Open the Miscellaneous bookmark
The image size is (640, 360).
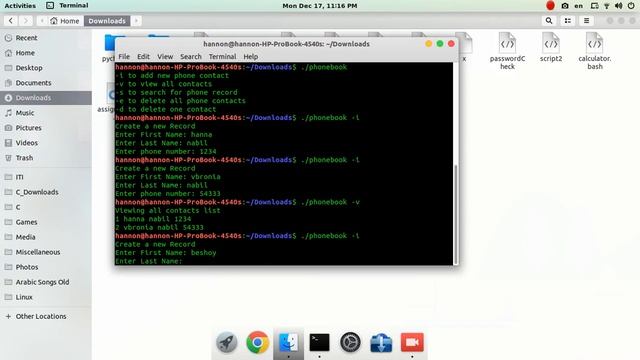point(46,252)
